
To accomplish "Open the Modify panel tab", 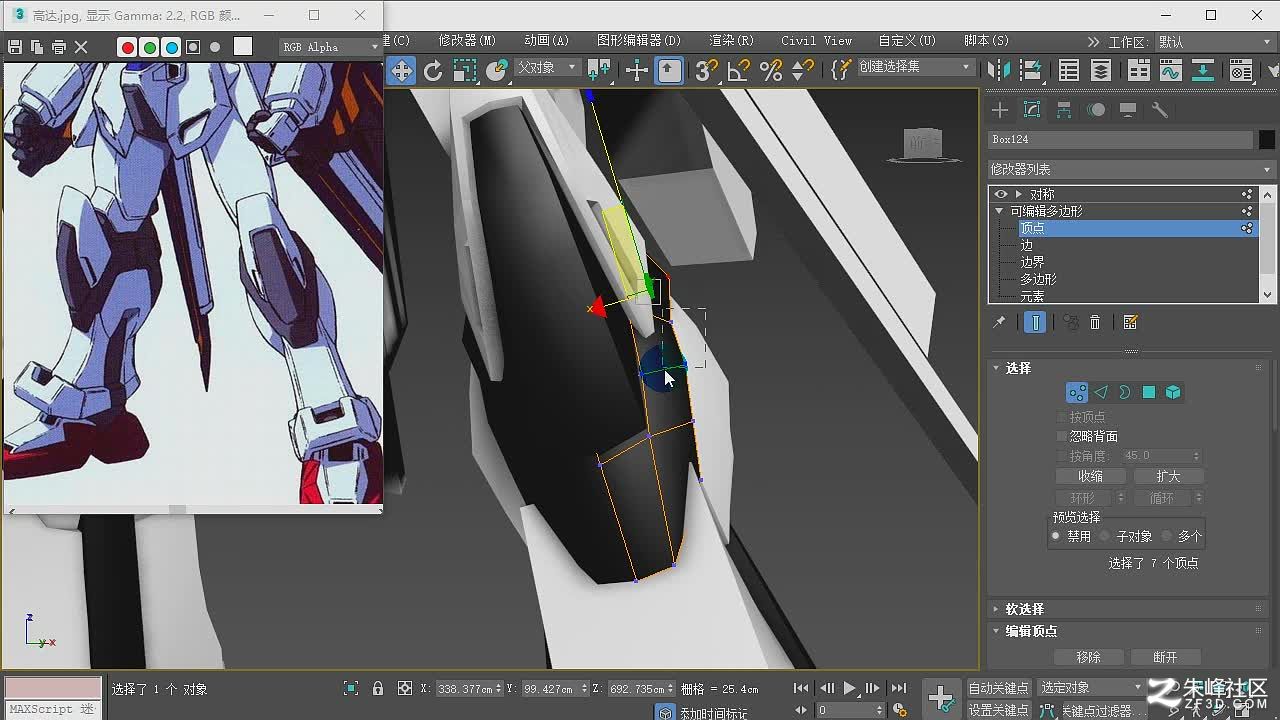I will click(1032, 110).
